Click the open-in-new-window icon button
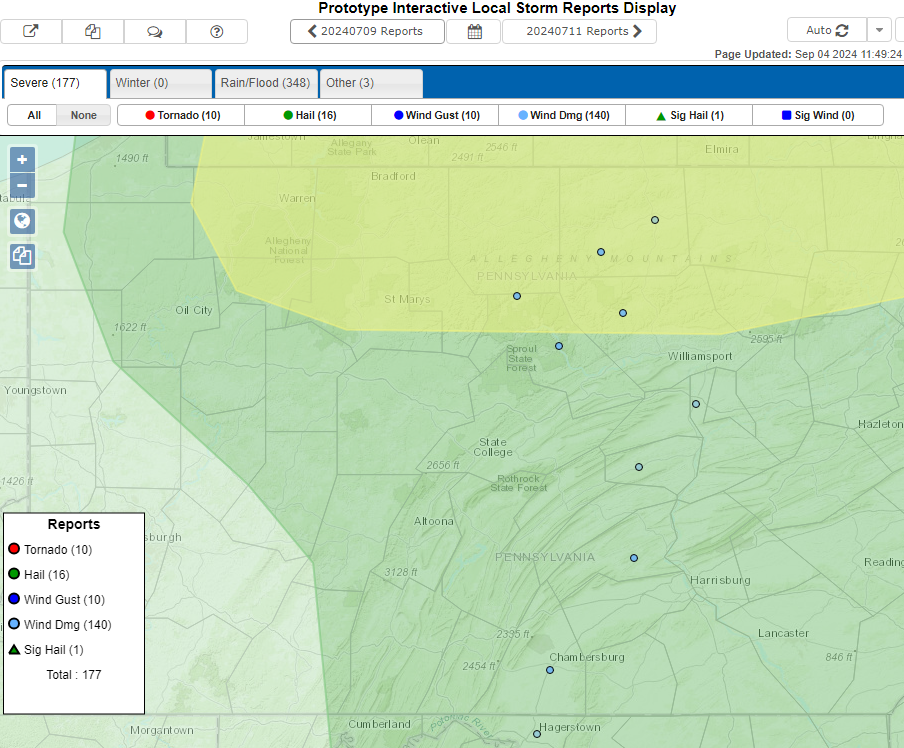904x748 pixels. 31,31
